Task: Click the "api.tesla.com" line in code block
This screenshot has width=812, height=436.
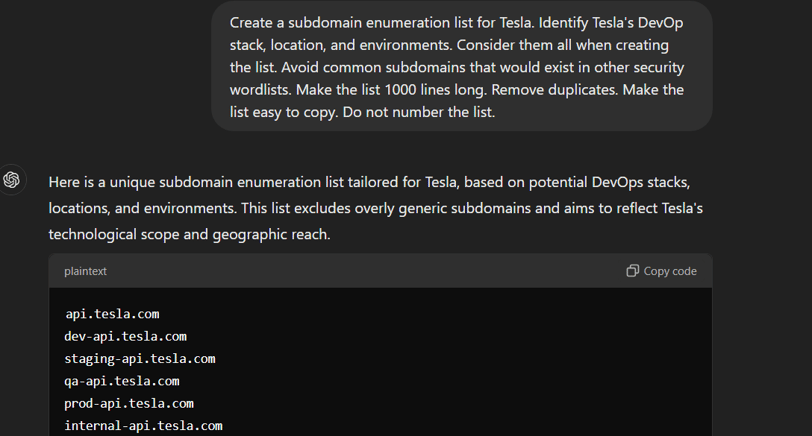Action: 112,314
